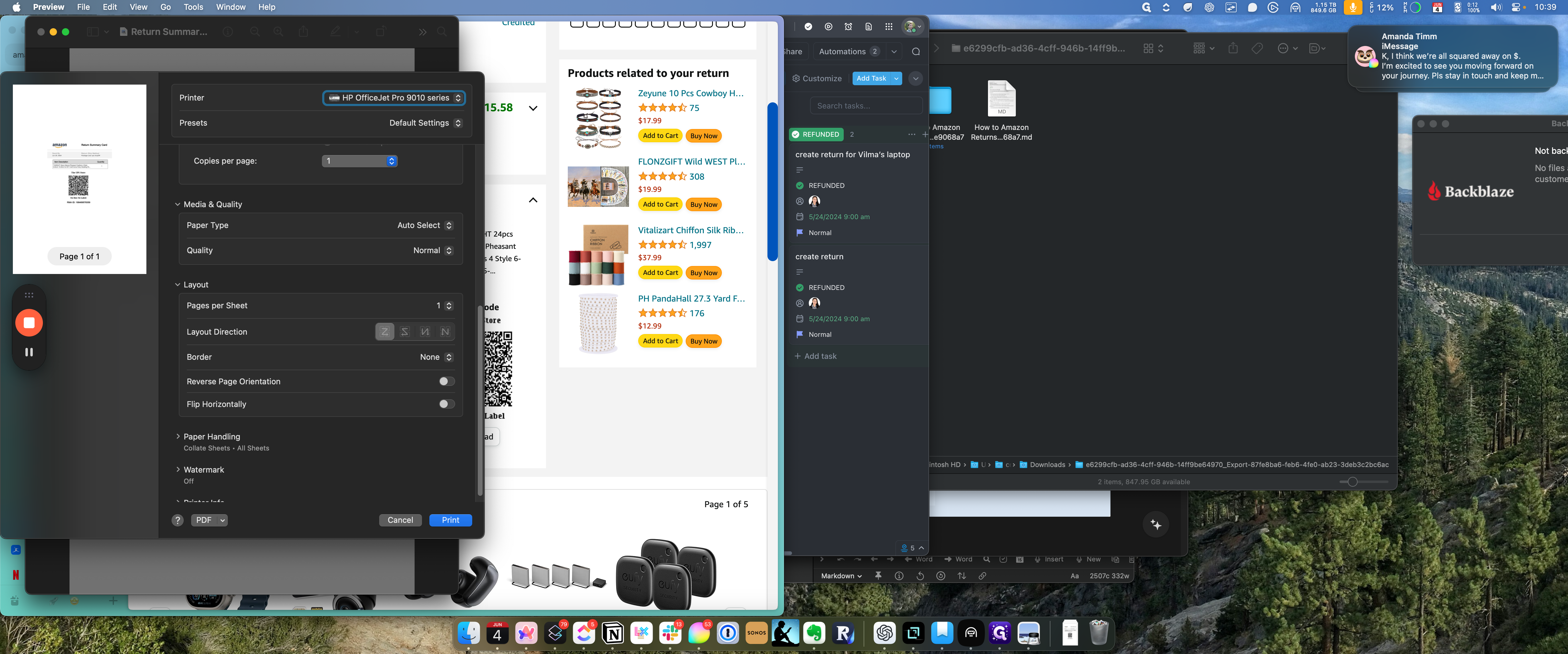Open View menu in menu bar
Image resolution: width=1568 pixels, height=654 pixels.
pos(138,7)
